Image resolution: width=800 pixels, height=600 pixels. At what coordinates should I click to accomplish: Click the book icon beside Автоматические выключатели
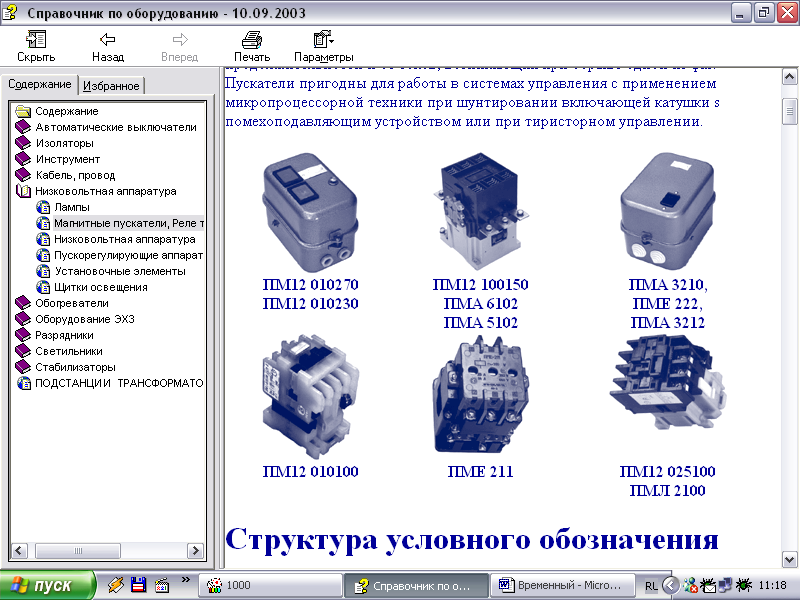pos(23,127)
